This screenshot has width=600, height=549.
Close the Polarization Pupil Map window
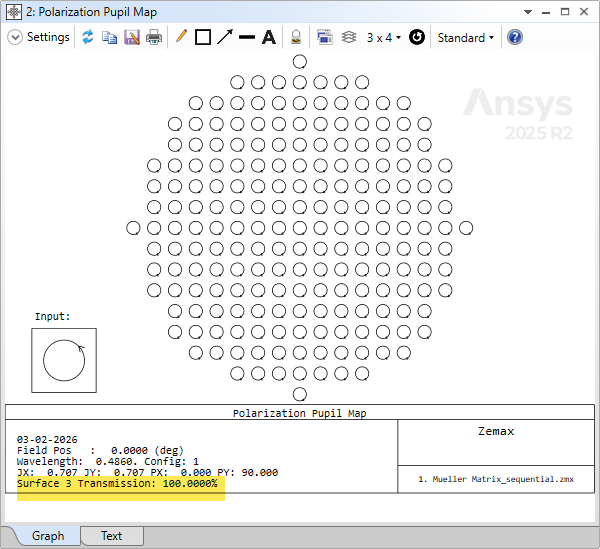[584, 12]
